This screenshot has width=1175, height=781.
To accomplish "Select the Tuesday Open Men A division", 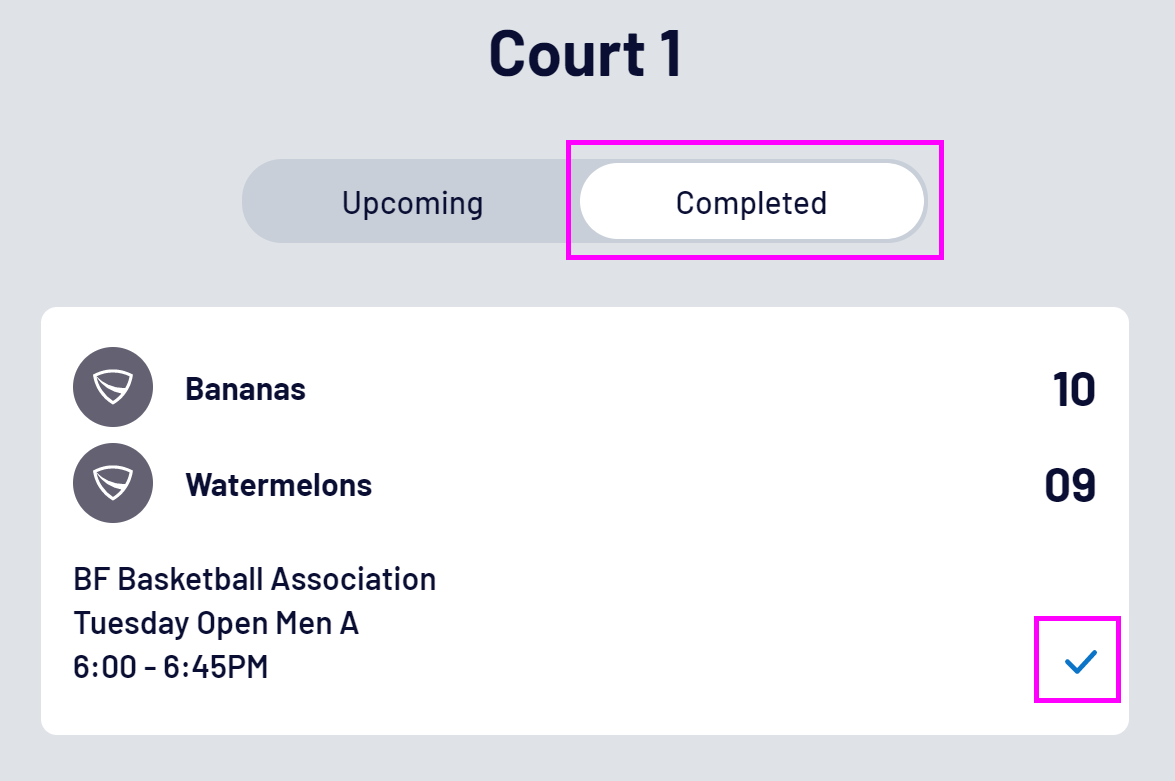I will pyautogui.click(x=216, y=623).
